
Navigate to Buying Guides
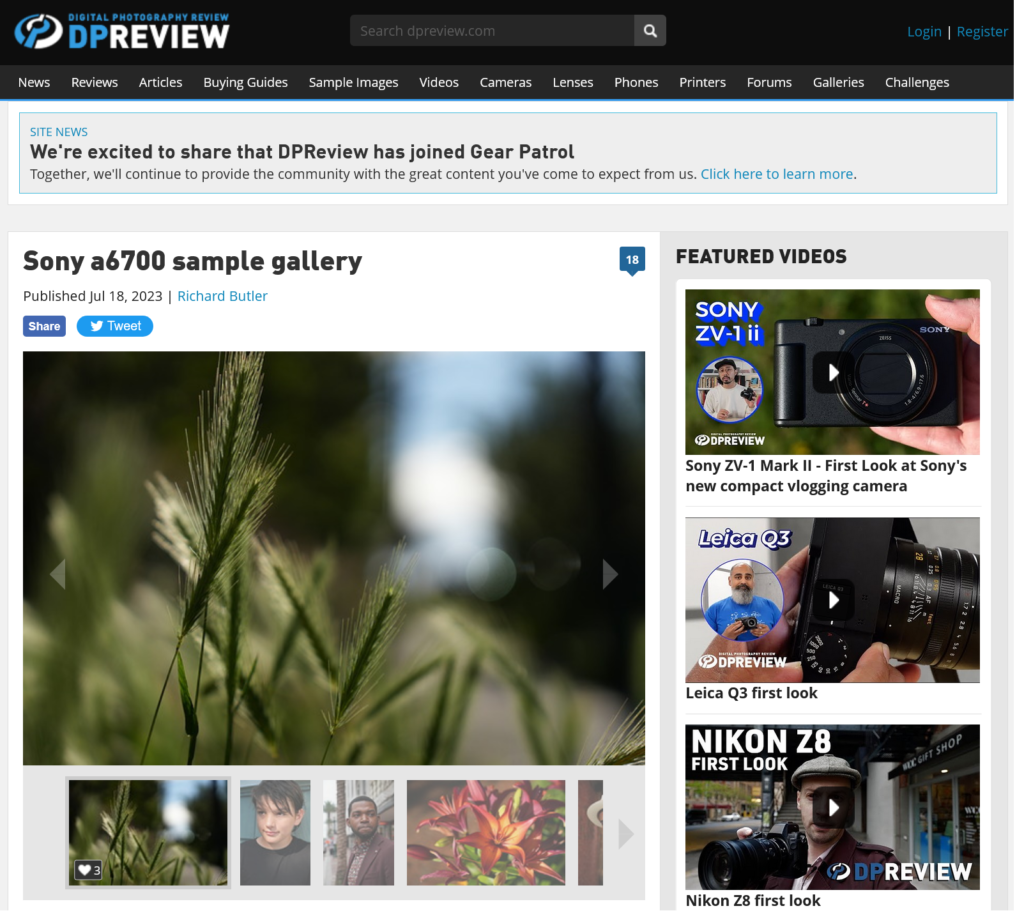pos(245,82)
